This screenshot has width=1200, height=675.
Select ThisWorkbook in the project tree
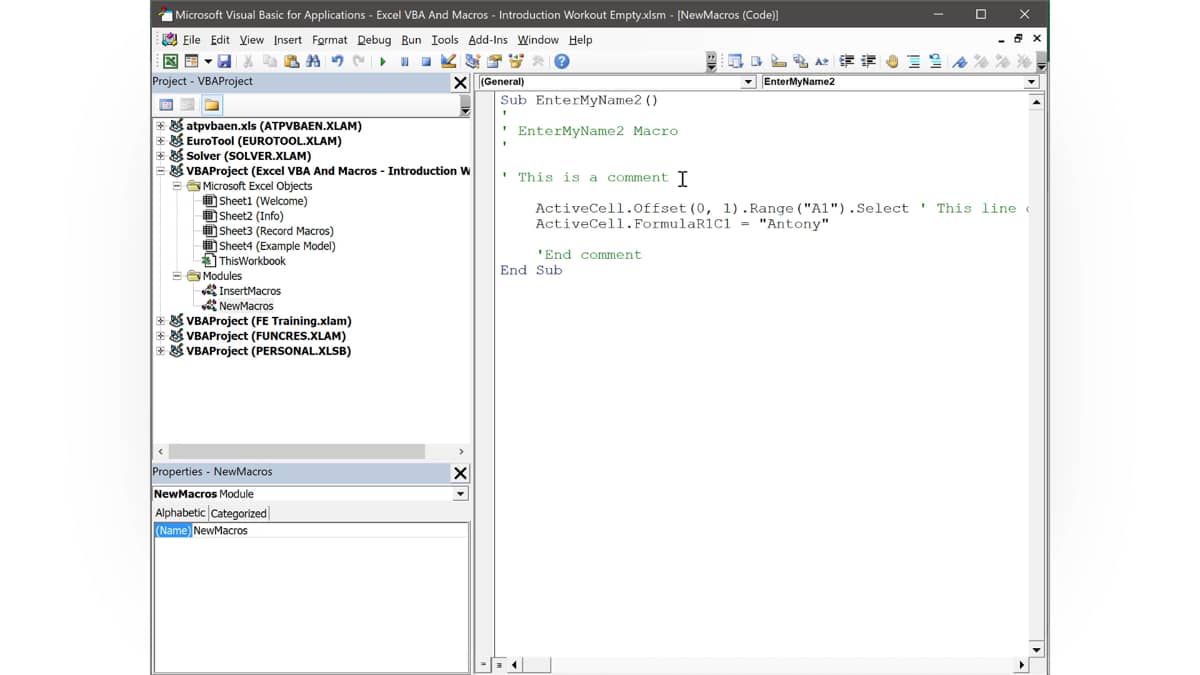click(x=252, y=261)
